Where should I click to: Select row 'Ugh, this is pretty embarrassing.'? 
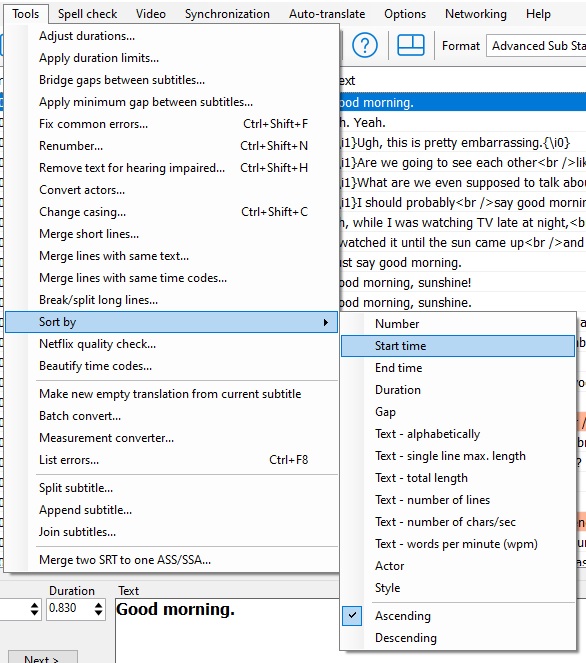[463, 142]
